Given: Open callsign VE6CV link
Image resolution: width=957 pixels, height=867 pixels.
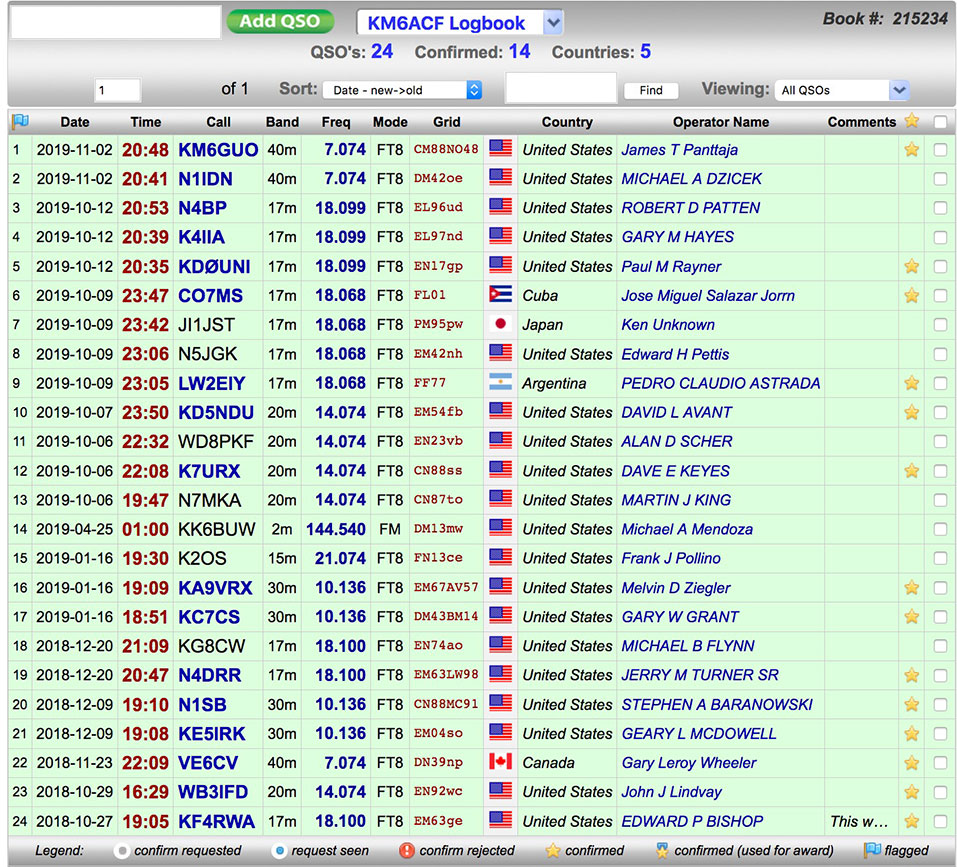Looking at the screenshot, I should click(208, 763).
